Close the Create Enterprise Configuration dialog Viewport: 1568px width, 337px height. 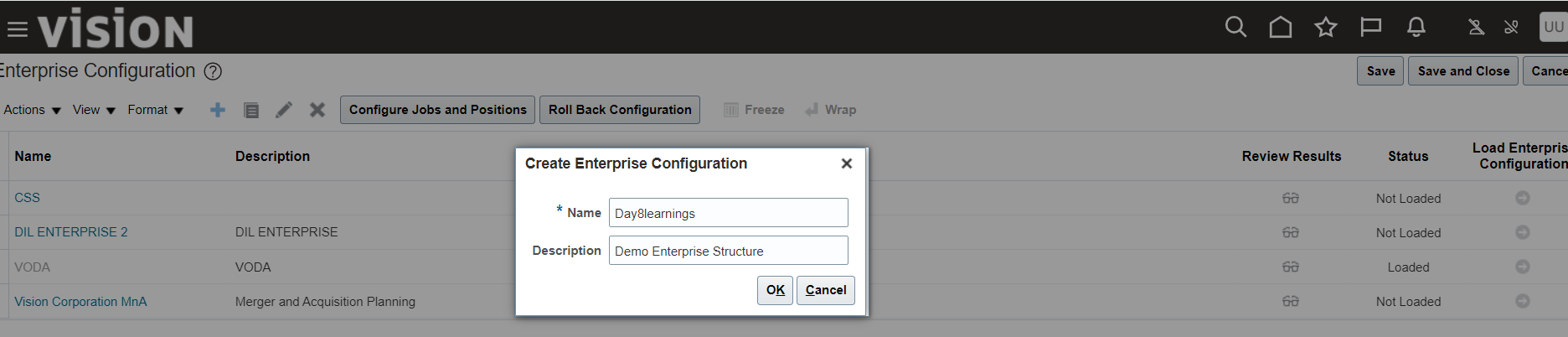pos(847,163)
